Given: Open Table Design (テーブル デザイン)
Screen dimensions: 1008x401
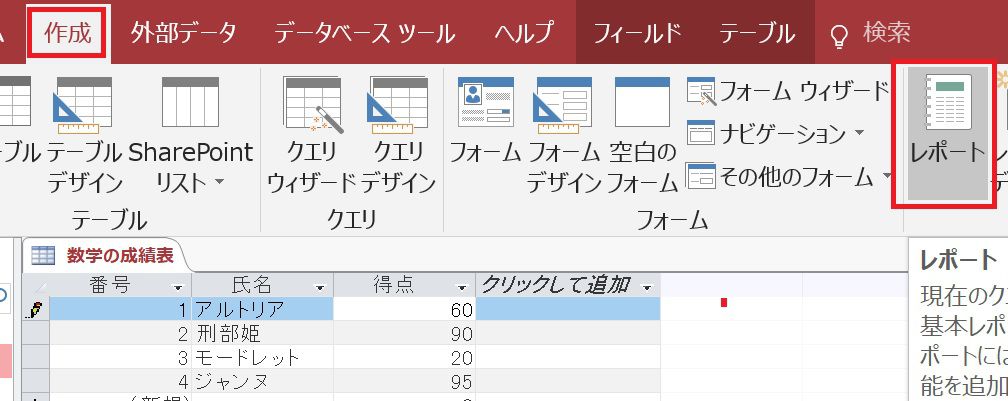Looking at the screenshot, I should [85, 134].
